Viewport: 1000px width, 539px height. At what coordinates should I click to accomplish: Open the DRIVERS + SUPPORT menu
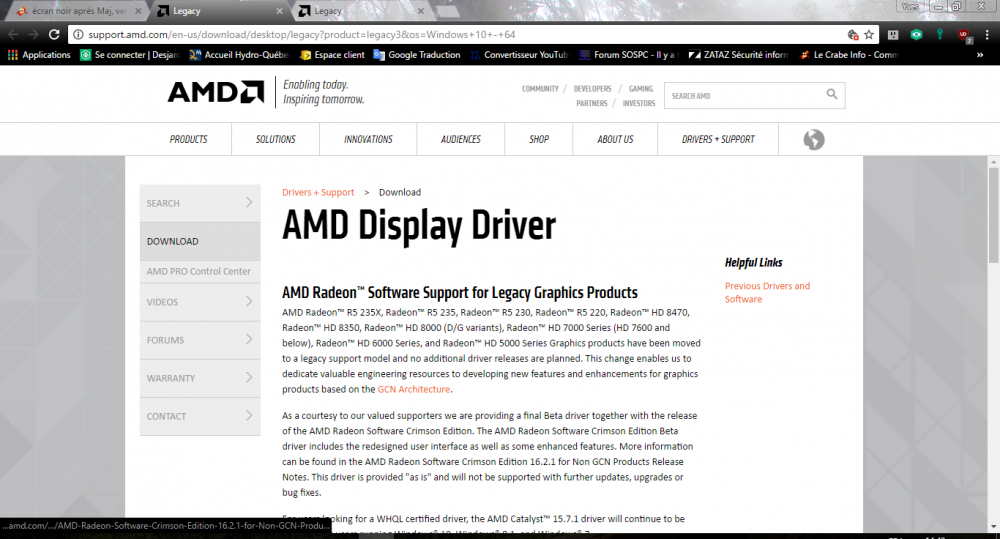coord(718,139)
